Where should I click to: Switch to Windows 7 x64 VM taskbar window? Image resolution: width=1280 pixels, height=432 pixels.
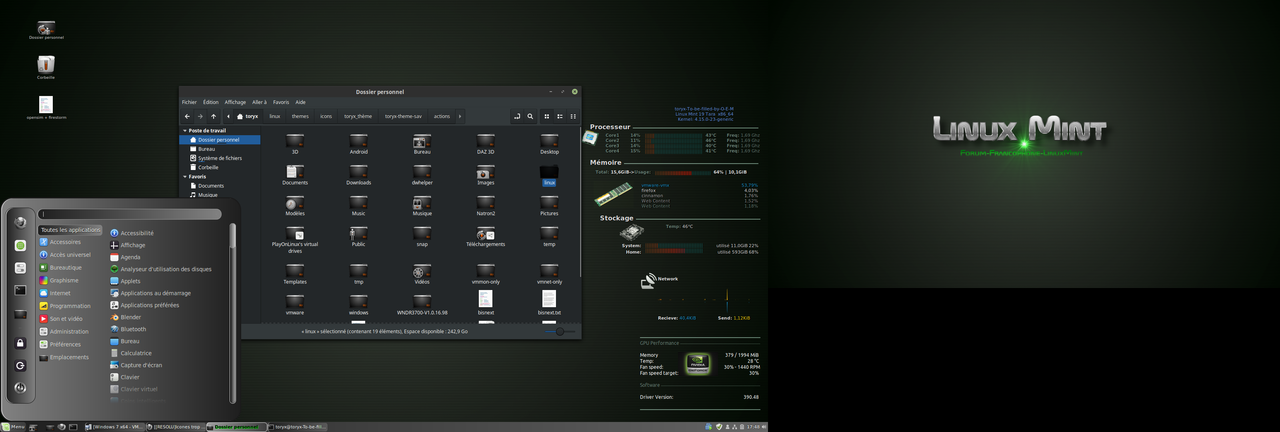116,427
